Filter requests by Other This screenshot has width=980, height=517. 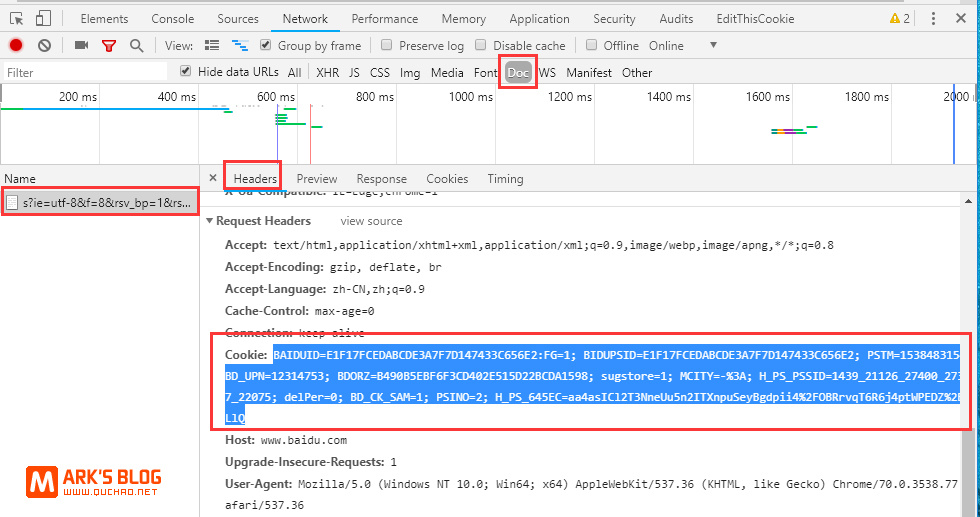(637, 73)
